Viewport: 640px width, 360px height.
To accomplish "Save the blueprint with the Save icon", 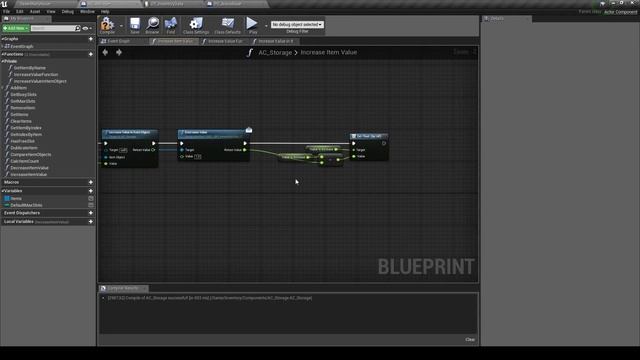I will 135,25.
